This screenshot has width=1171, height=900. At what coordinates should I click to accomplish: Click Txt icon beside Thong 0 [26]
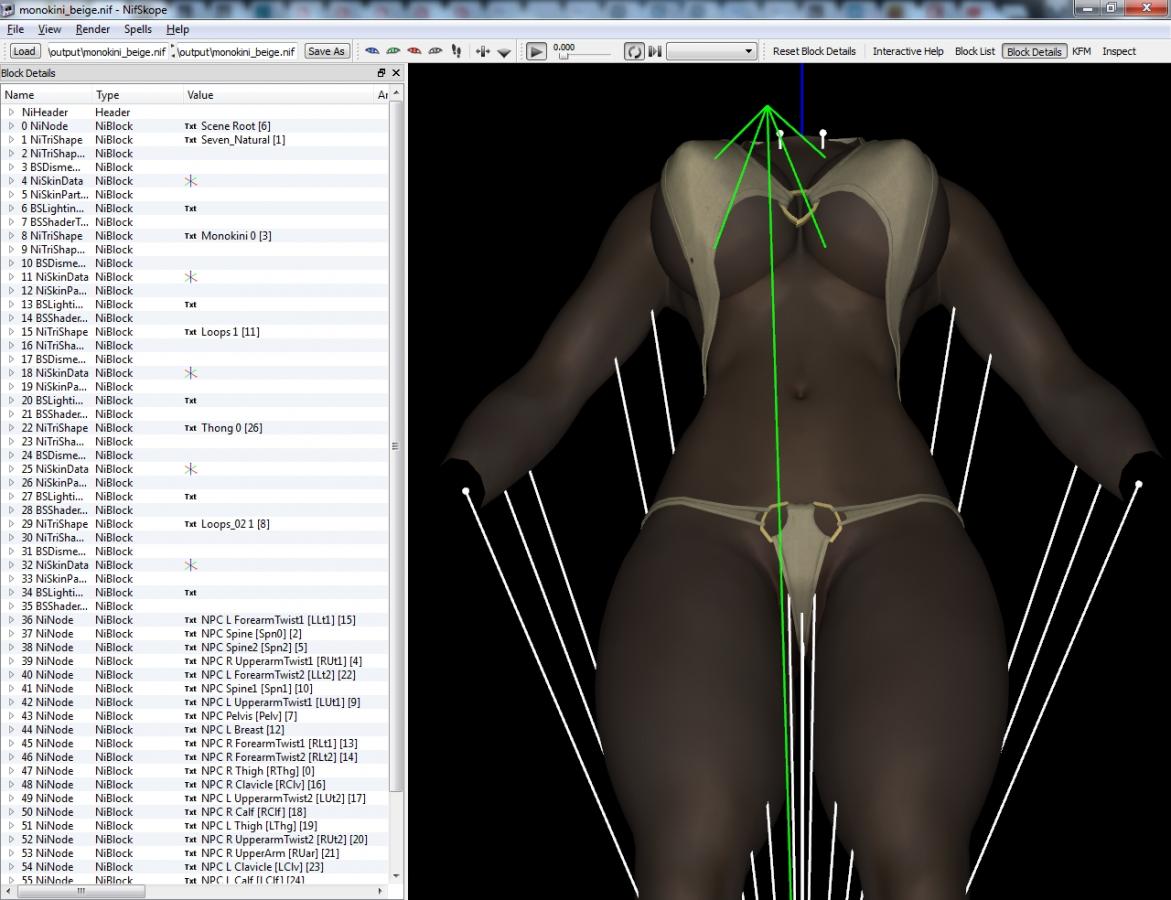[190, 428]
